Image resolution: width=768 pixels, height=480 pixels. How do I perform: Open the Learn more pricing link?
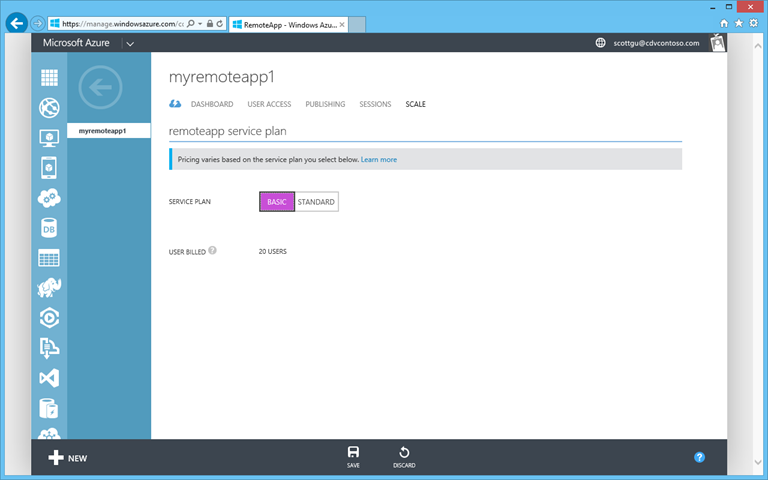coord(379,160)
